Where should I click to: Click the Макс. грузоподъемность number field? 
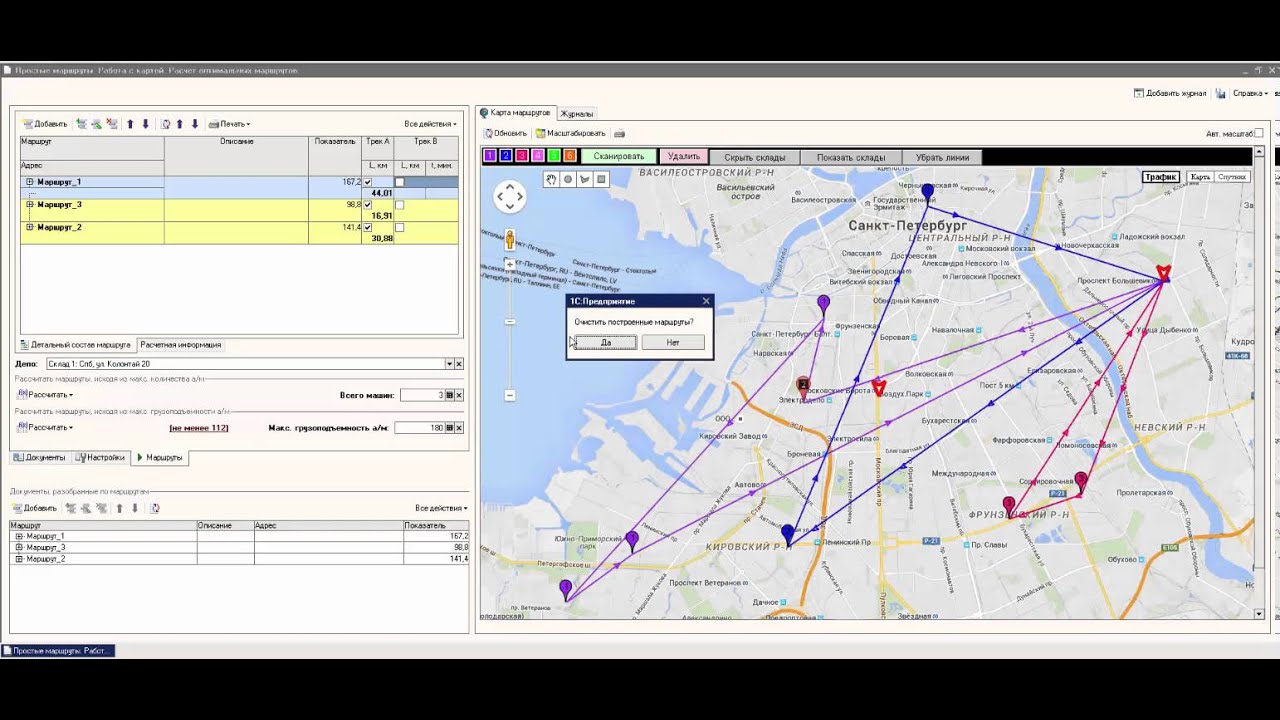[x=419, y=428]
